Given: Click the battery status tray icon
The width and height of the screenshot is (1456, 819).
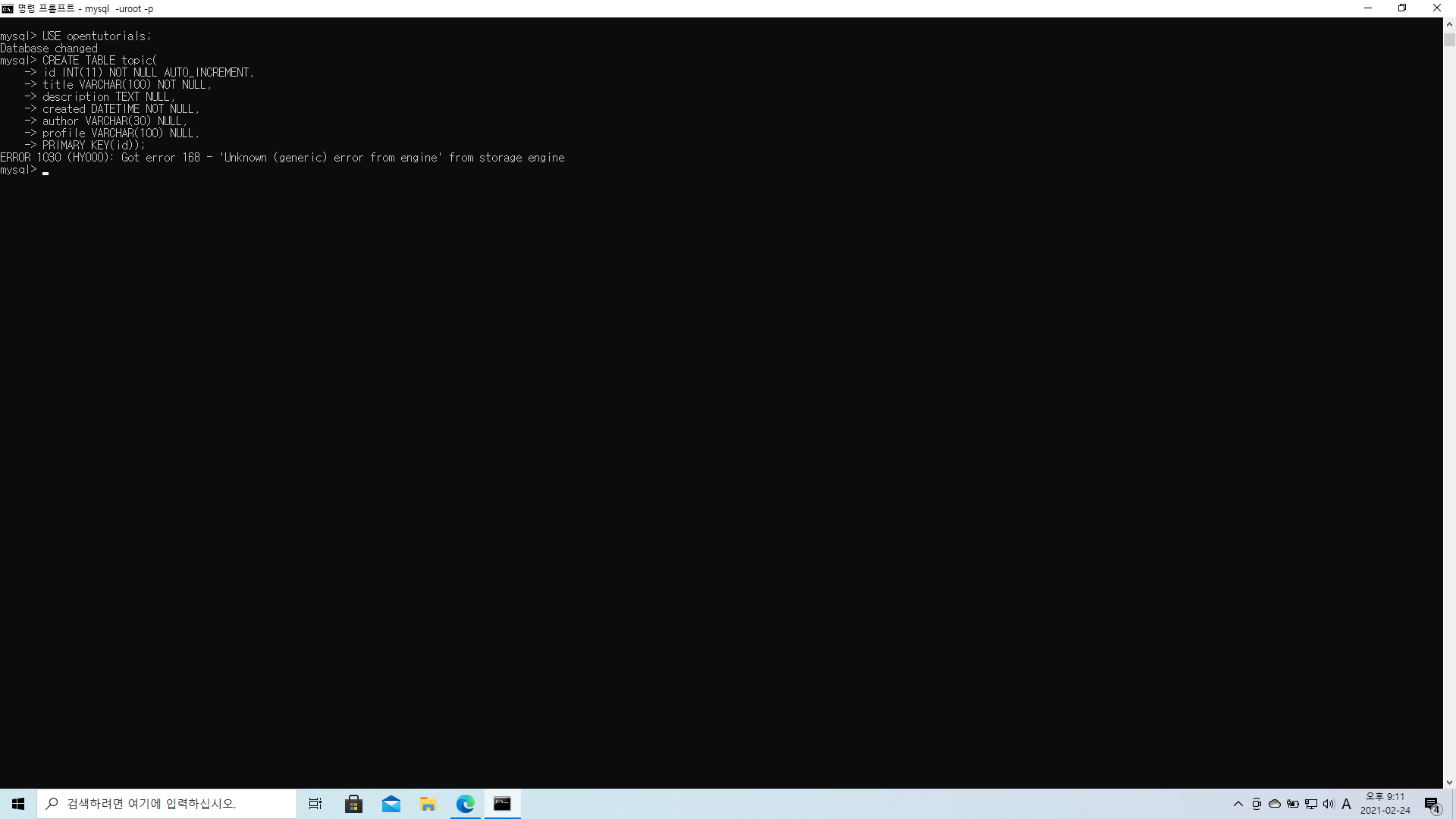Looking at the screenshot, I should coord(1293,804).
